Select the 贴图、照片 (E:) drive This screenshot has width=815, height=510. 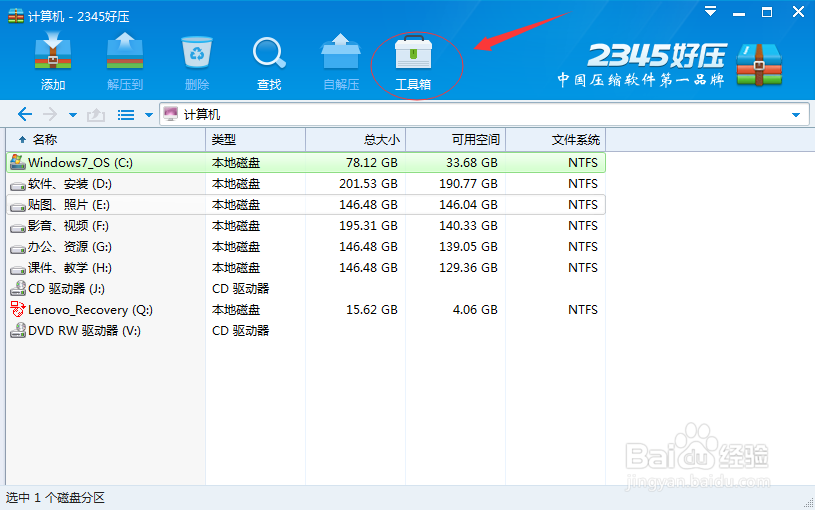tap(306, 205)
